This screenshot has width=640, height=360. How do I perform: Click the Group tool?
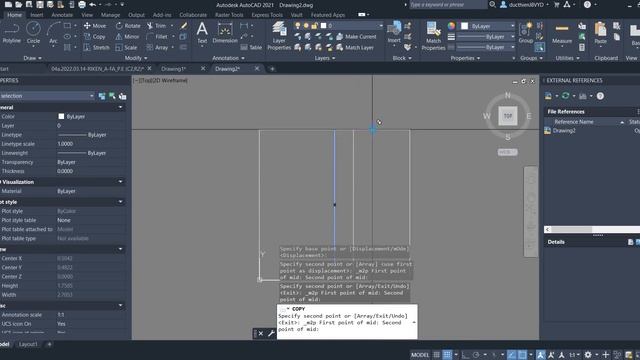tap(526, 33)
